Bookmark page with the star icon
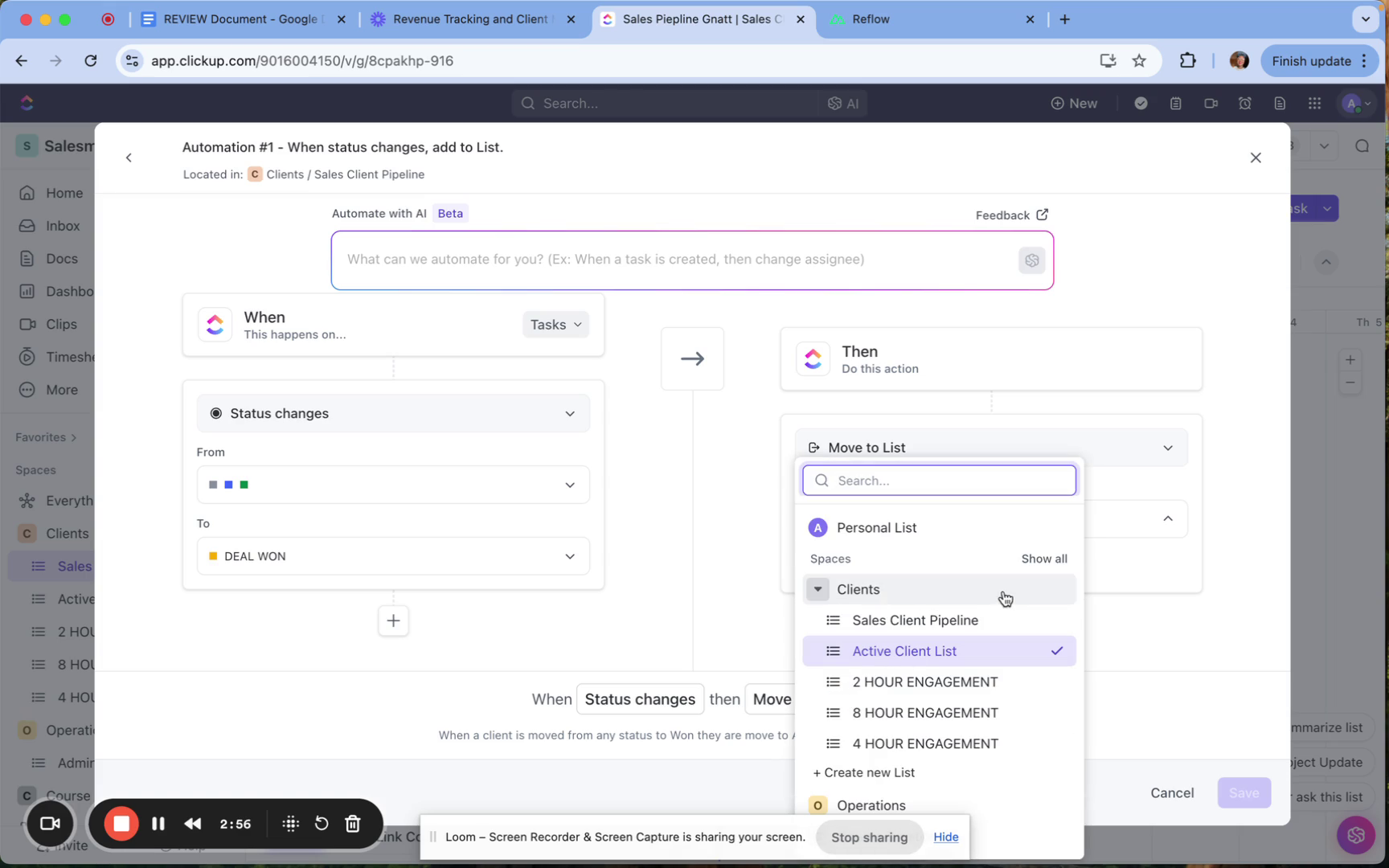 pos(1139,61)
